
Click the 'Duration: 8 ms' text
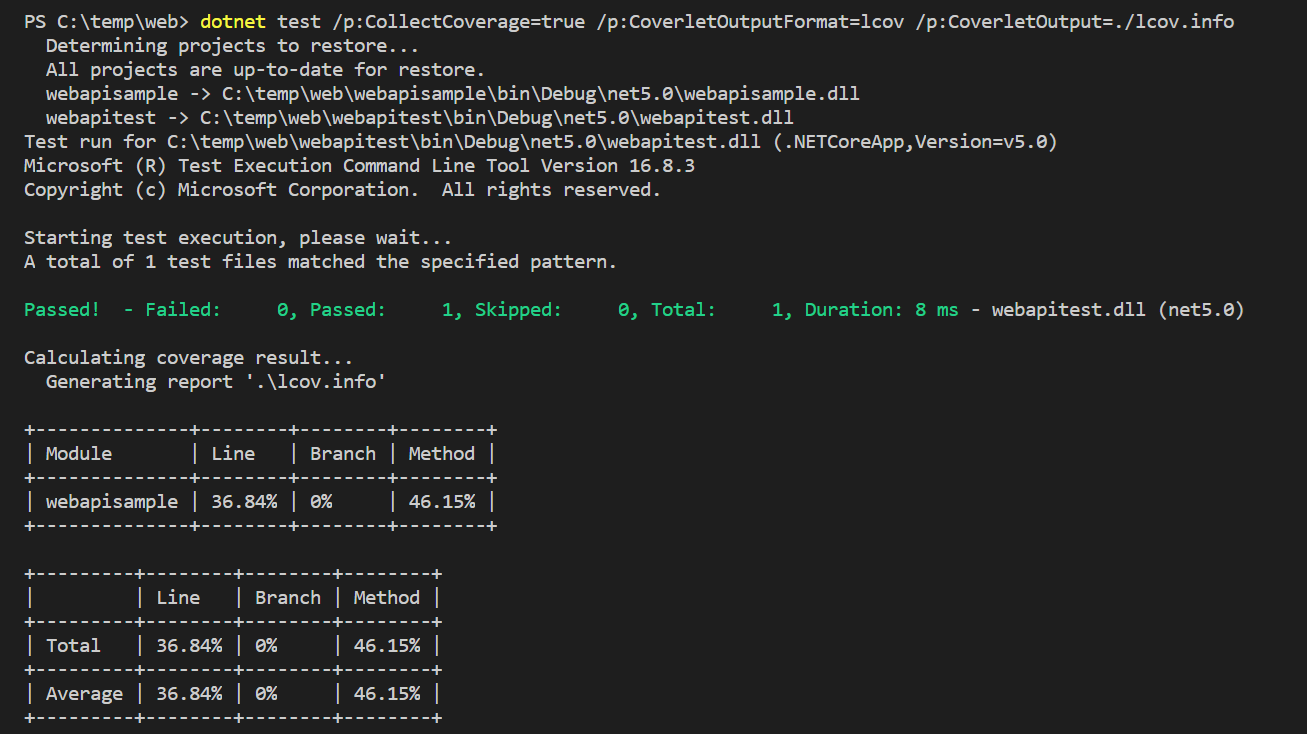tap(881, 310)
